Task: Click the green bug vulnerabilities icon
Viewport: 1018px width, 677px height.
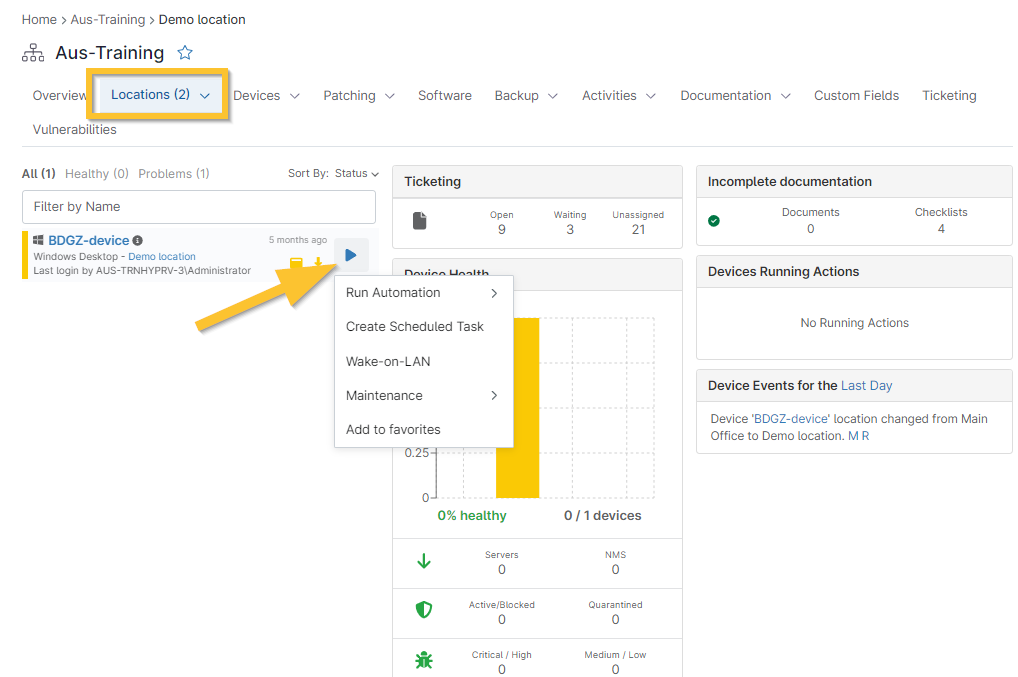Action: coord(424,660)
